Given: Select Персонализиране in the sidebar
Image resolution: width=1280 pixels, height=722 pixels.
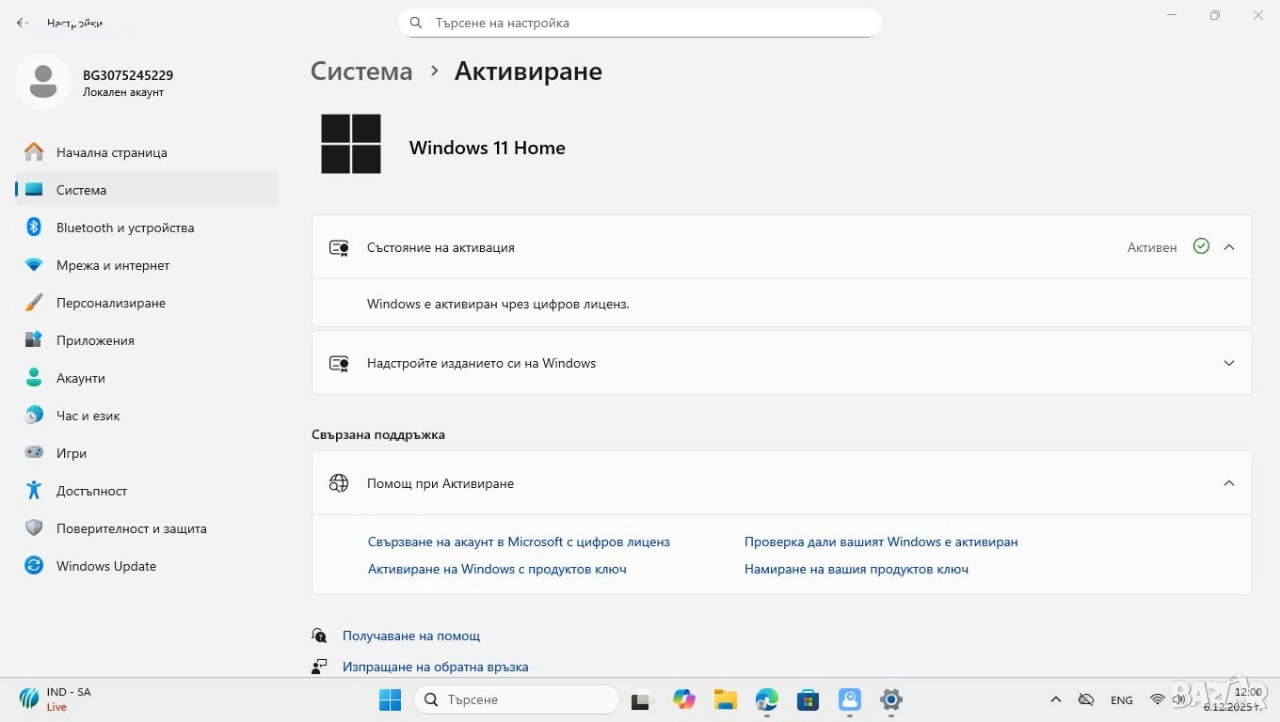Looking at the screenshot, I should [110, 303].
